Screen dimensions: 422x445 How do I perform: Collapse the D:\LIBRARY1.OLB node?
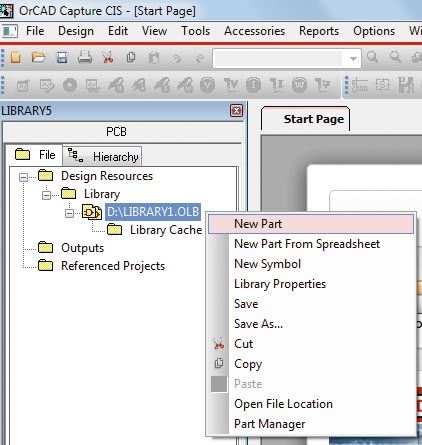click(x=69, y=213)
